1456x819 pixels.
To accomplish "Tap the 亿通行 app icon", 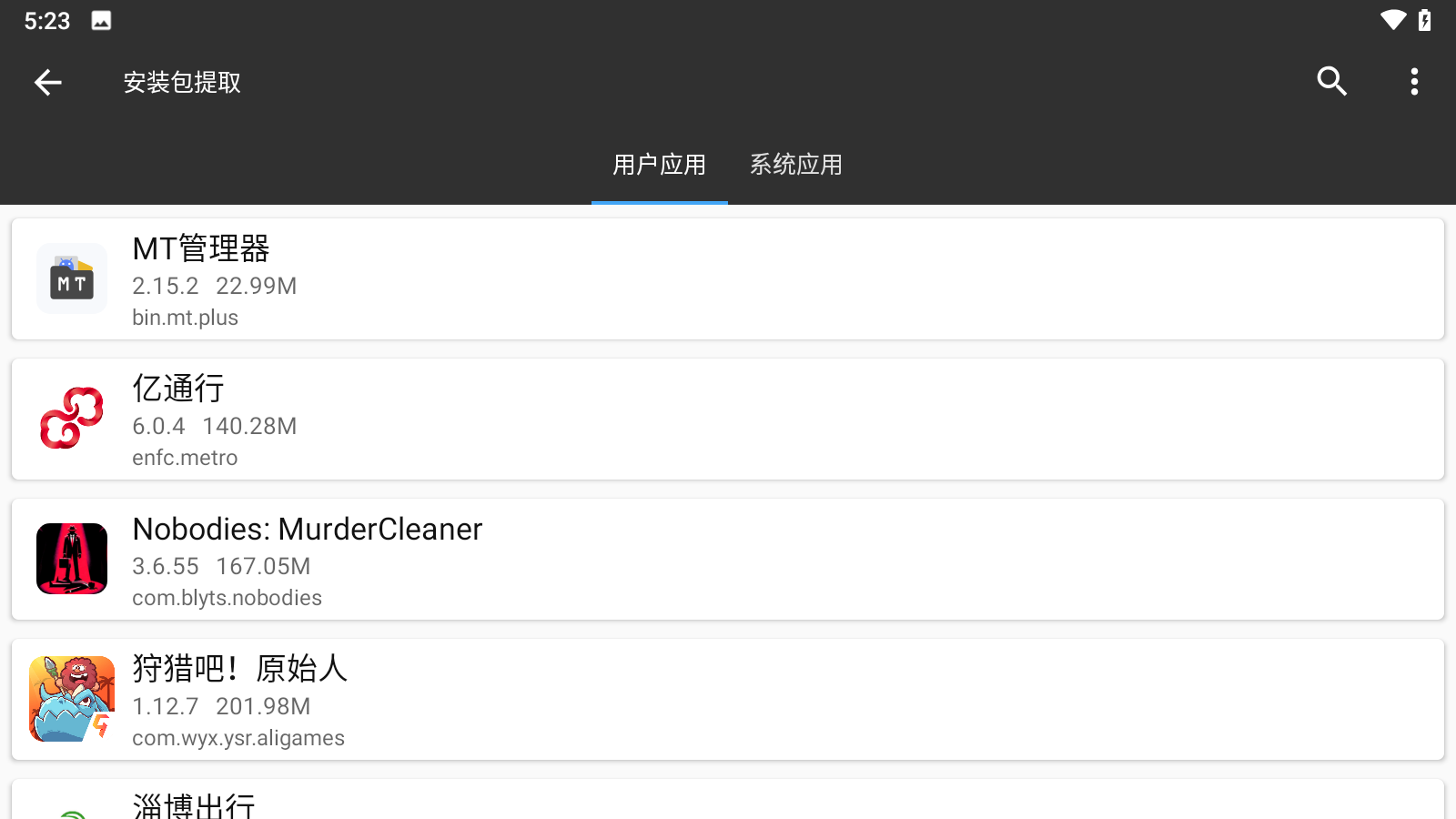I will [x=71, y=419].
